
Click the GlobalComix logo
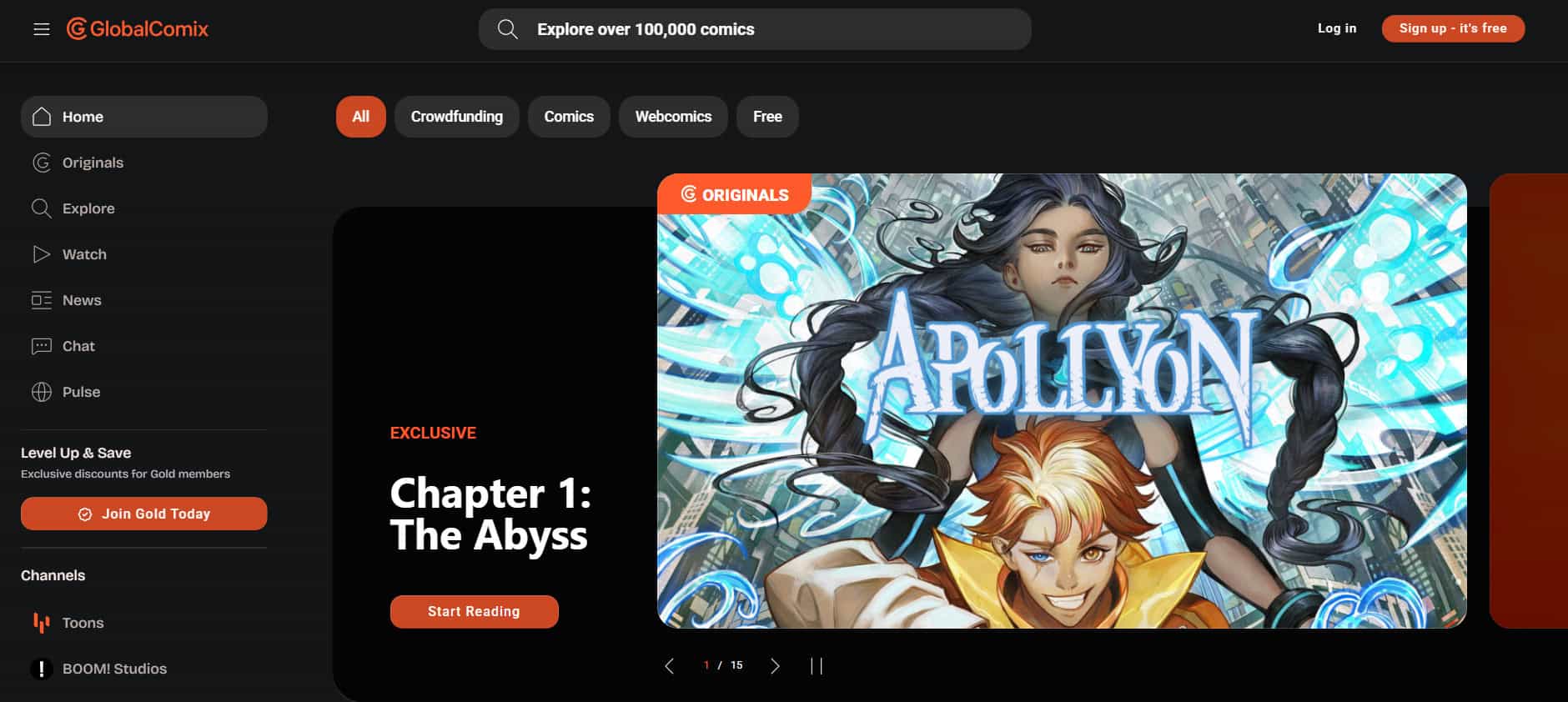click(138, 29)
